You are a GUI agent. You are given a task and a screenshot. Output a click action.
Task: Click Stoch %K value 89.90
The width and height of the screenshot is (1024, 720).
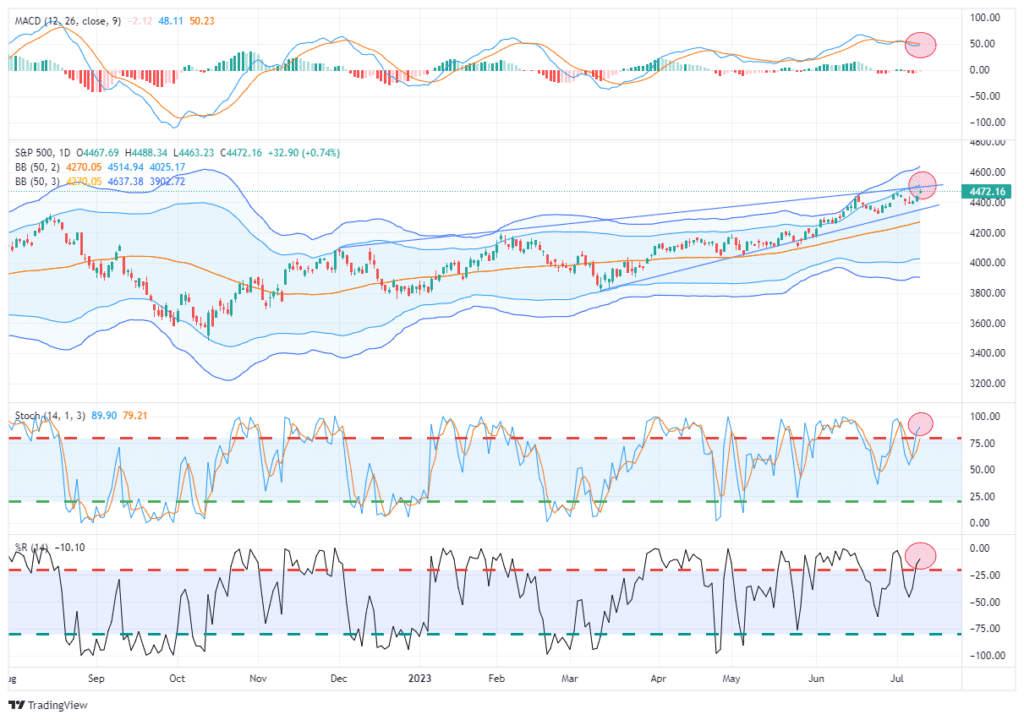104,416
